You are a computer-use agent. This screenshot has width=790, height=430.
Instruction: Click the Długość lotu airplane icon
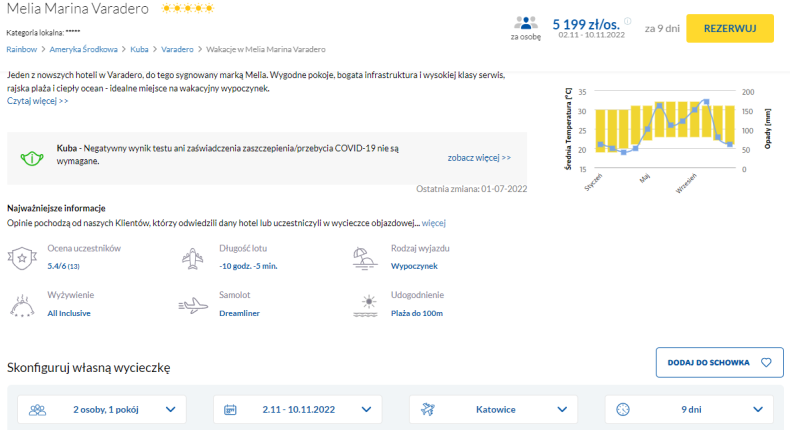192,259
